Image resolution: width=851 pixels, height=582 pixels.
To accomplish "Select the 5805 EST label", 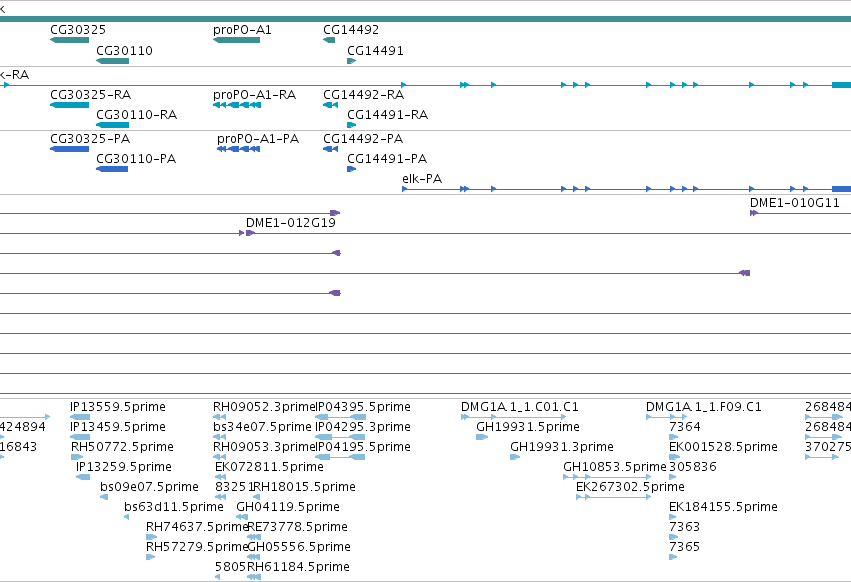I will [x=231, y=567].
